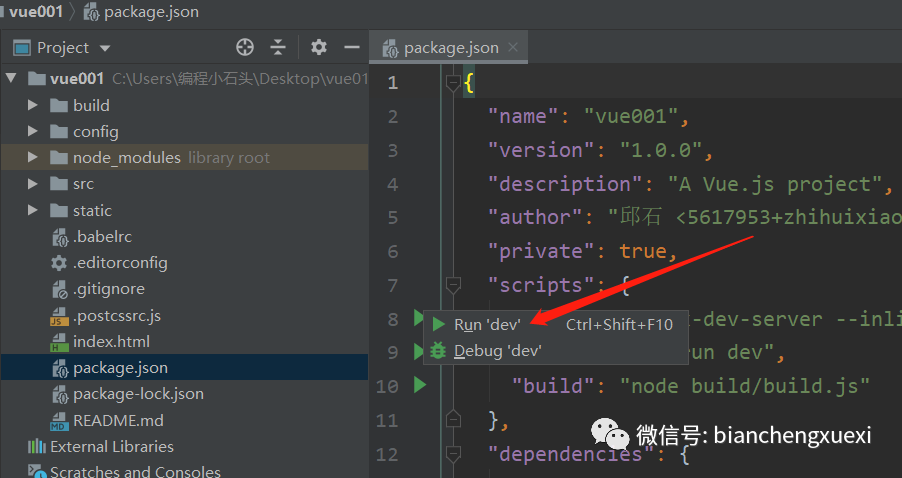Expand the config folder
This screenshot has width=902, height=478.
pyautogui.click(x=33, y=131)
